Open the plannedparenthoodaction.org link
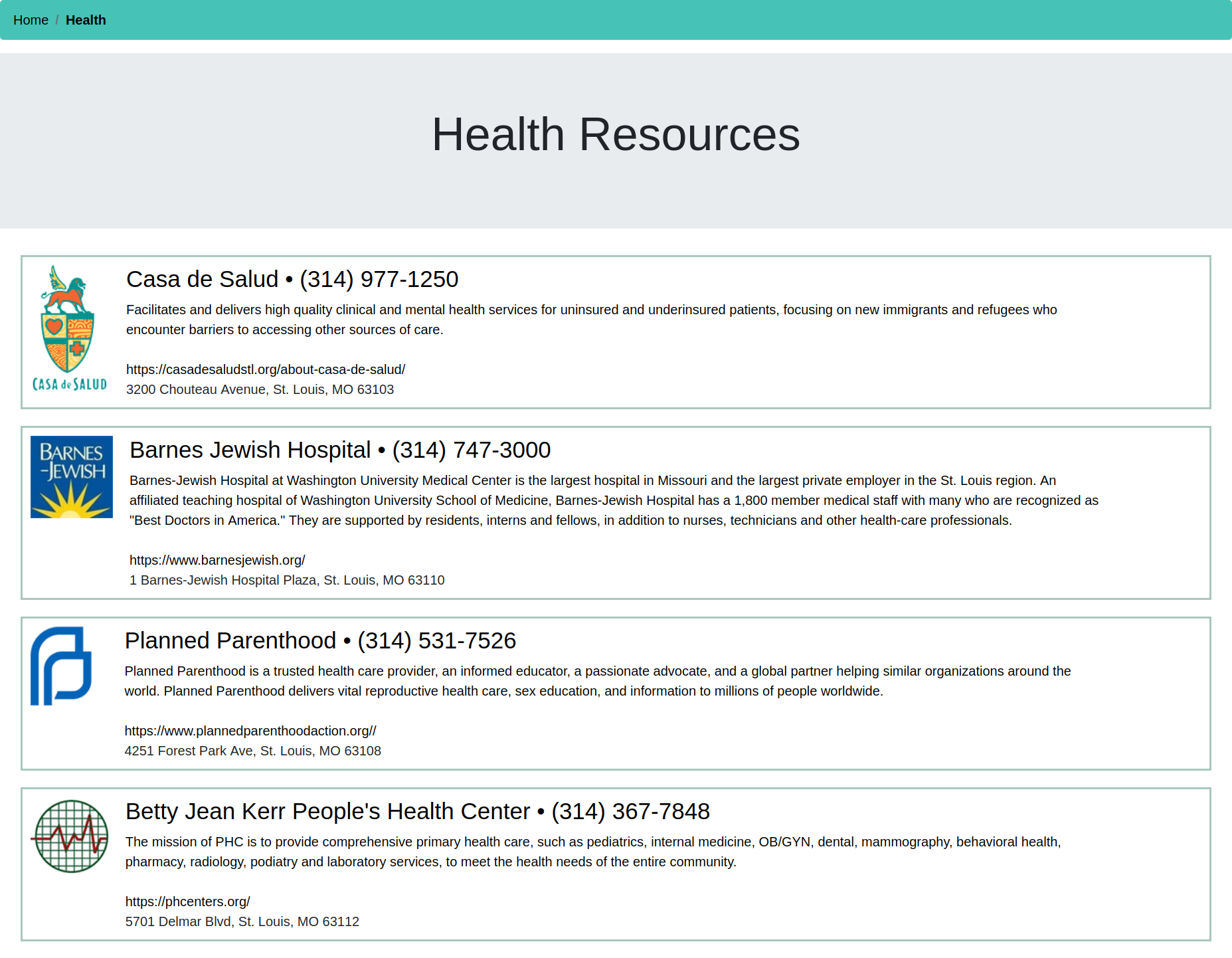Viewport: 1232px width, 958px height. tap(250, 731)
